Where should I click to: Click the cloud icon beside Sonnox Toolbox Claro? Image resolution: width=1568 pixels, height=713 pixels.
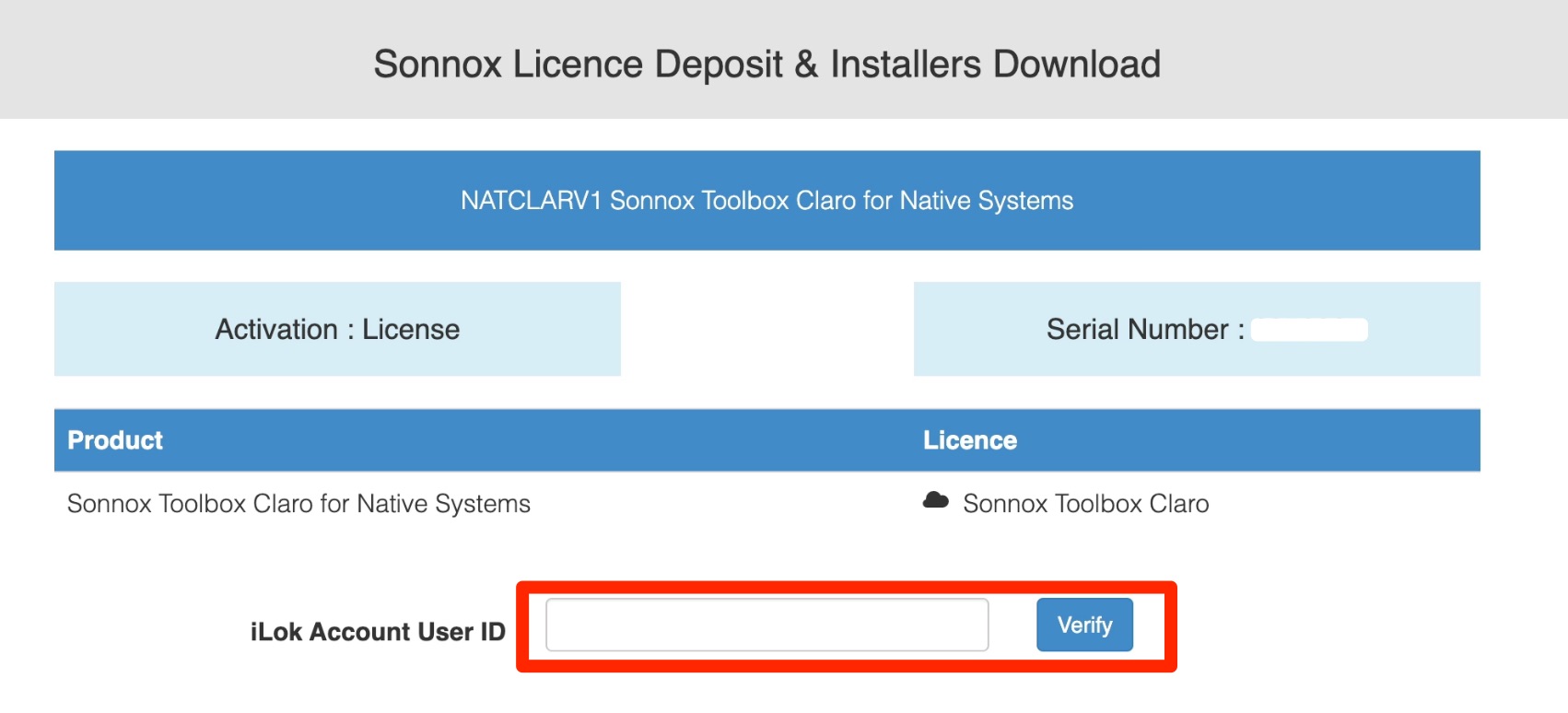pyautogui.click(x=935, y=500)
